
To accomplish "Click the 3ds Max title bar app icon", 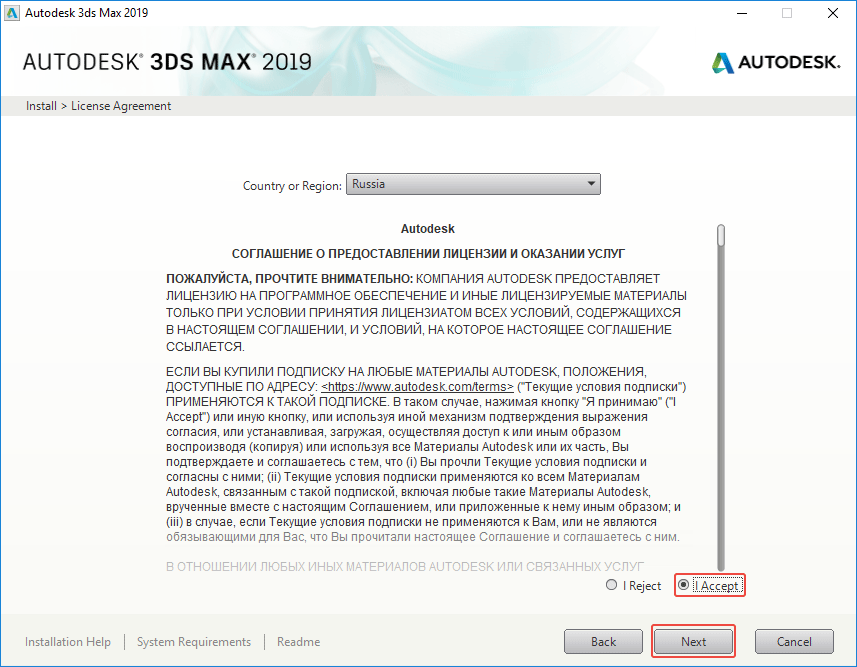I will pos(11,13).
